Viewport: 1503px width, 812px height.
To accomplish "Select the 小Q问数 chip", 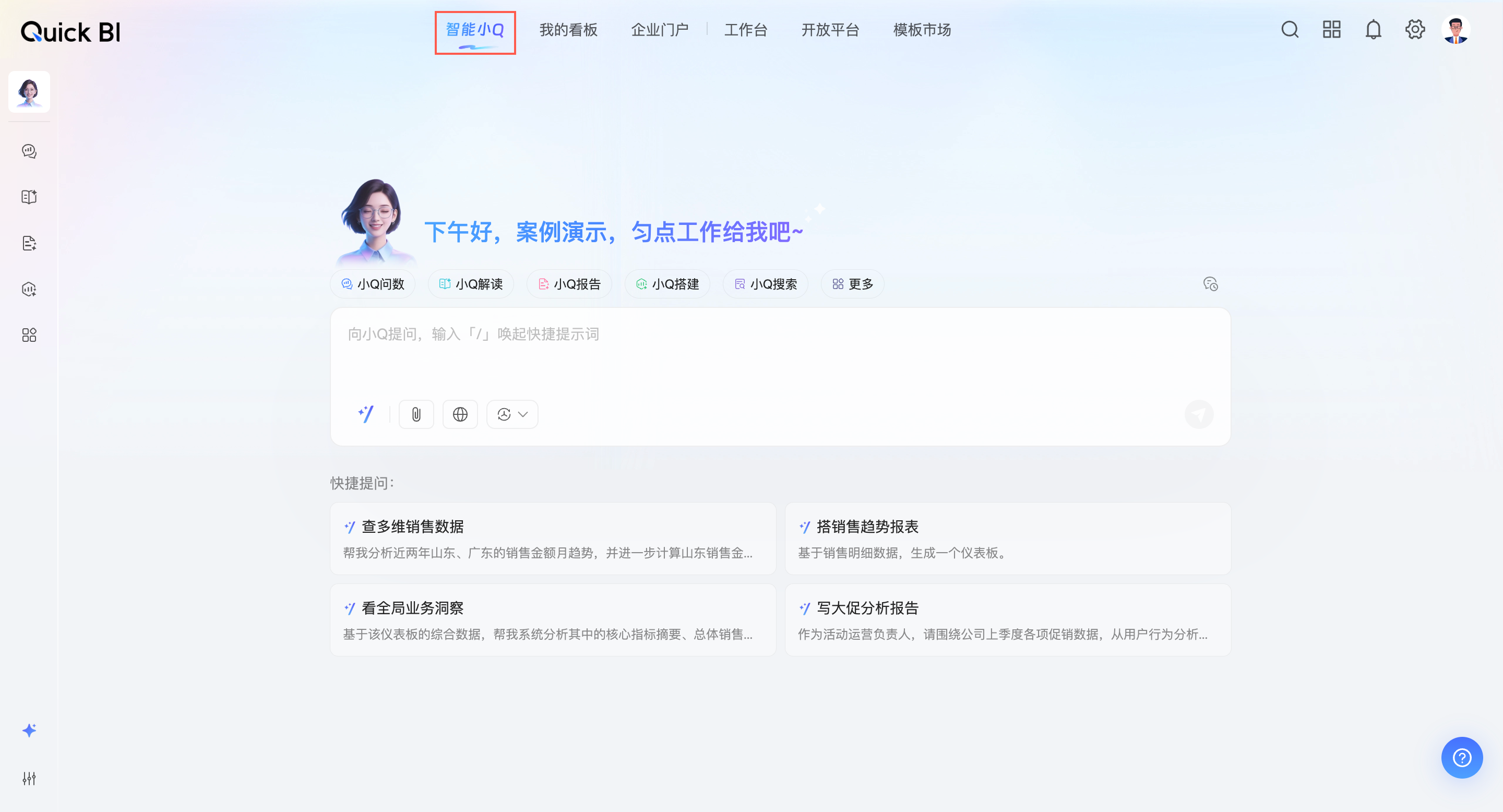I will (372, 284).
